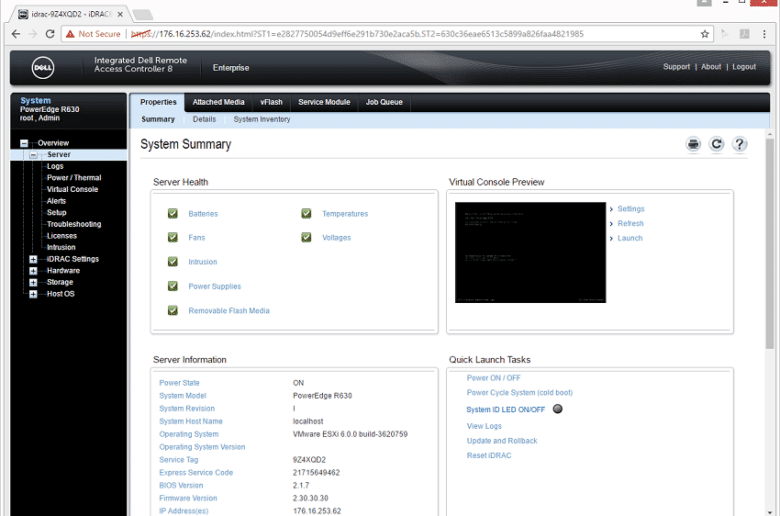Click the Not Secure warning icon
Viewport: 780px width, 516px height.
(70, 34)
